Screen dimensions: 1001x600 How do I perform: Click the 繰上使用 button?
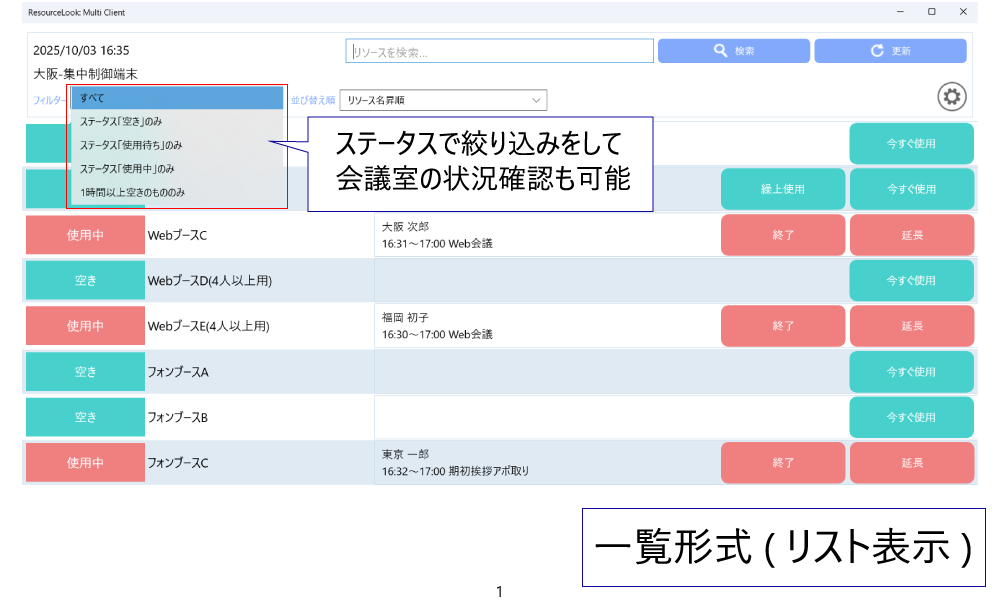(783, 189)
